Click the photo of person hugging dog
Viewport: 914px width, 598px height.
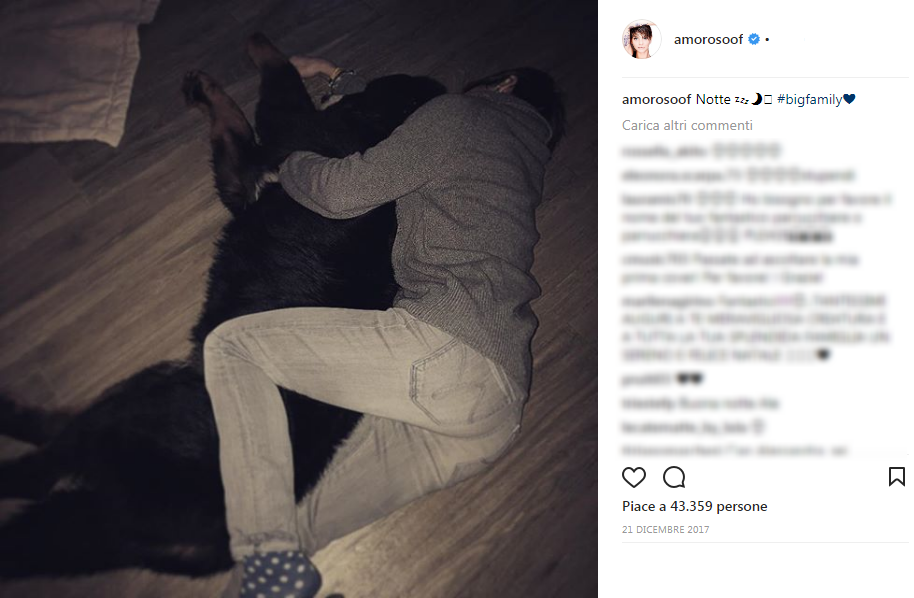point(298,299)
